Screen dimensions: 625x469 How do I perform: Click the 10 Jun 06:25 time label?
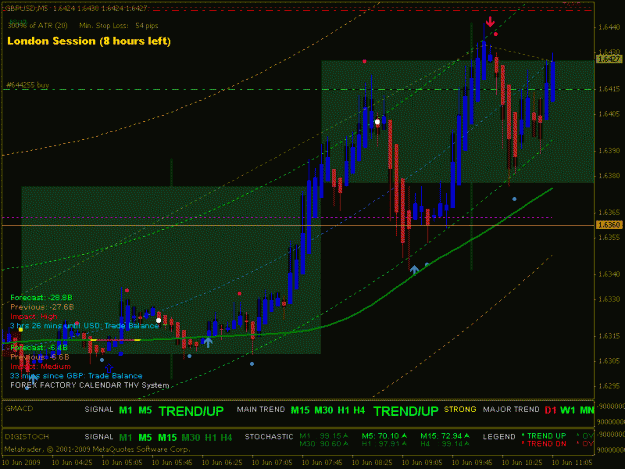point(222,463)
